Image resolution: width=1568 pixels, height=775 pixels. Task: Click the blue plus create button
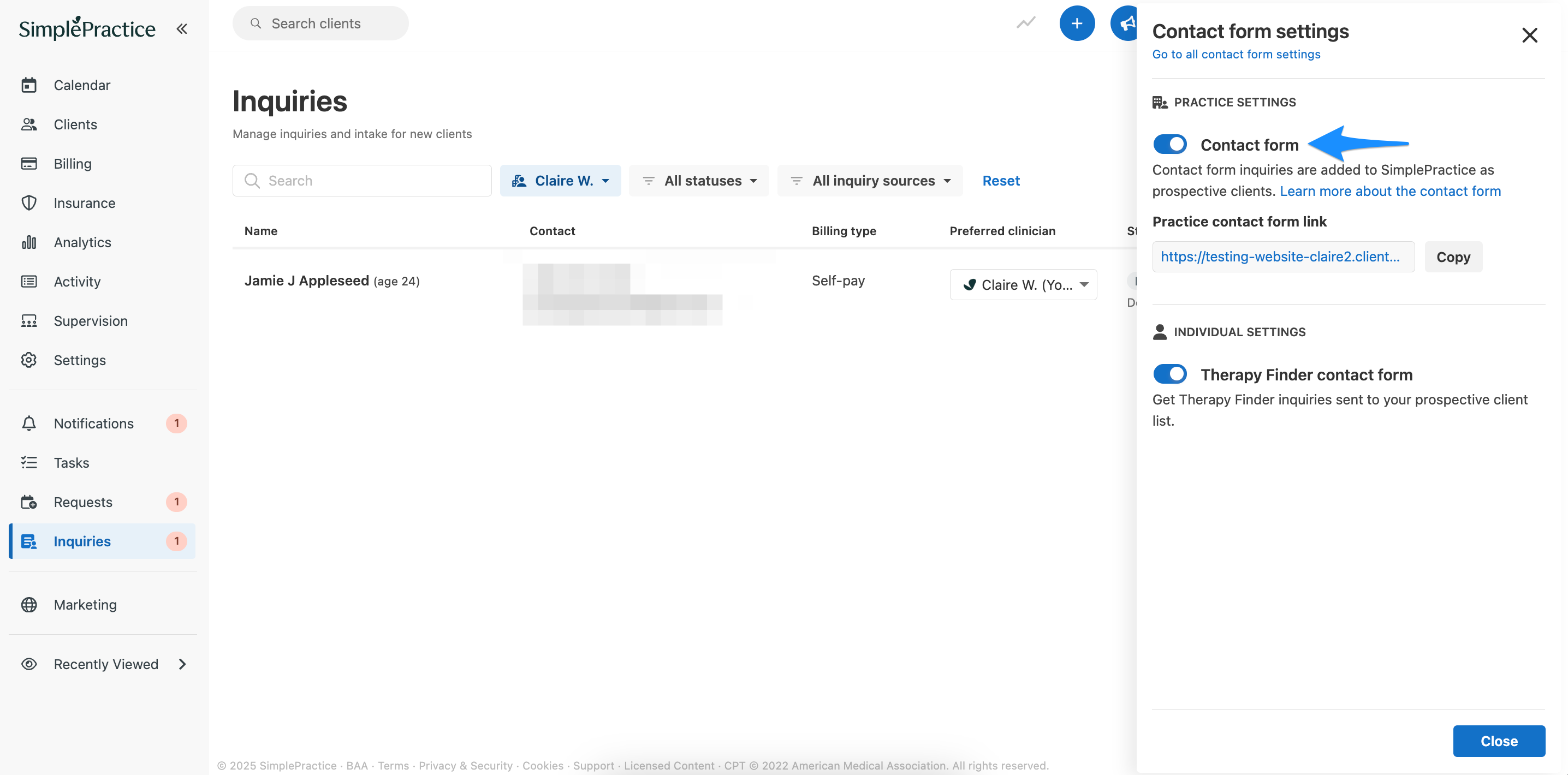click(x=1077, y=23)
